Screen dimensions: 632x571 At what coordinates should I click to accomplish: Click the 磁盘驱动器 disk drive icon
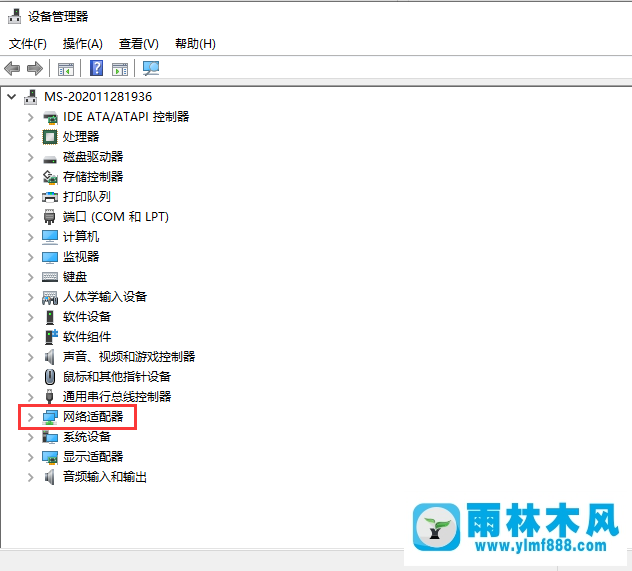coord(50,159)
